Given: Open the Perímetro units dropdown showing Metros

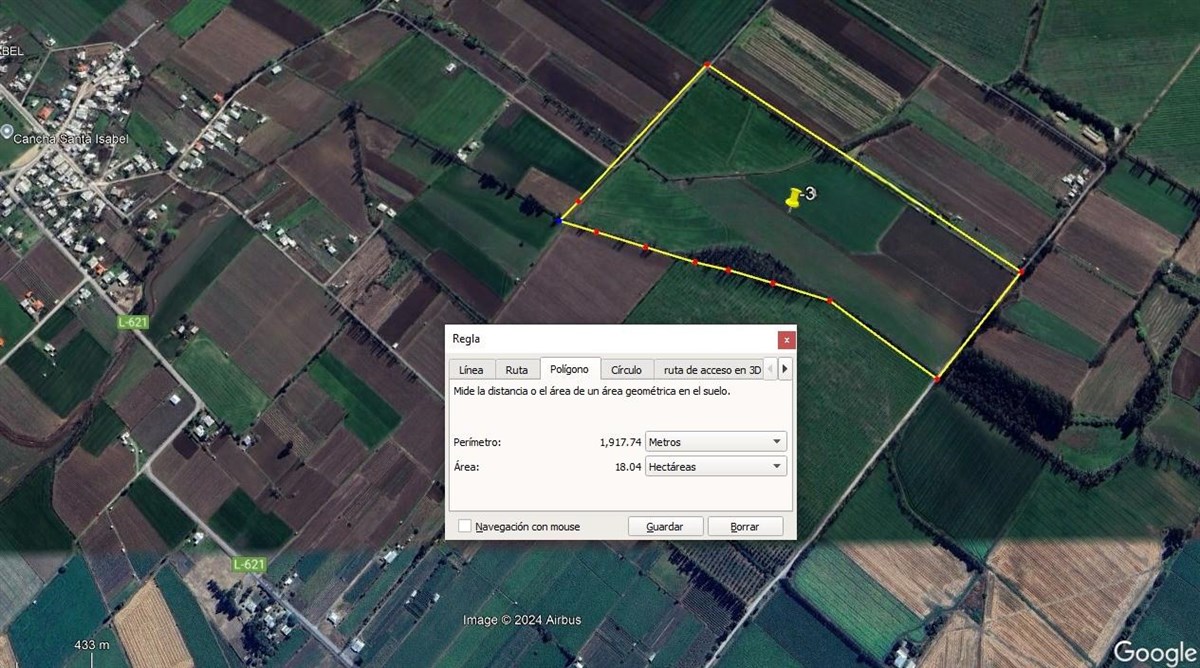Looking at the screenshot, I should (715, 441).
